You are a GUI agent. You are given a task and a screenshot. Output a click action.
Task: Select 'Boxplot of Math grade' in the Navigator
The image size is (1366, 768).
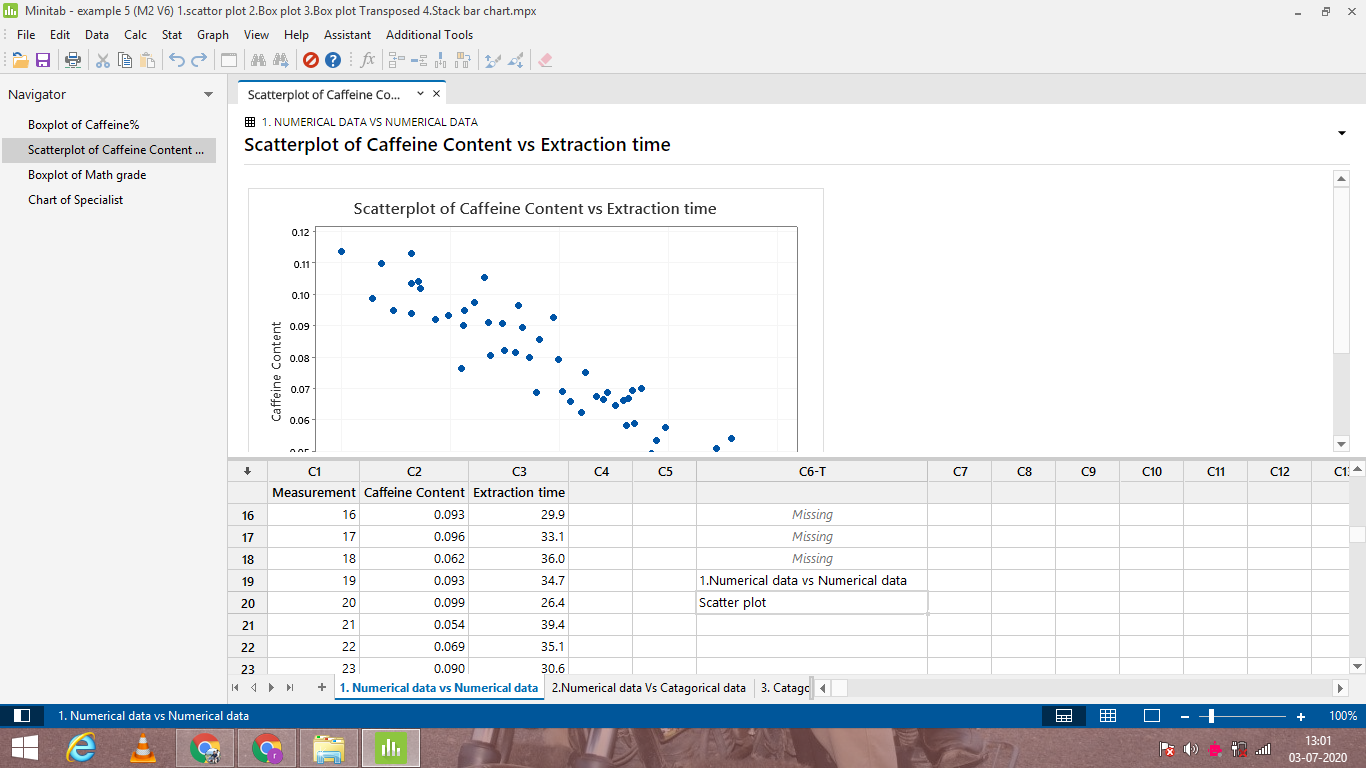87,175
